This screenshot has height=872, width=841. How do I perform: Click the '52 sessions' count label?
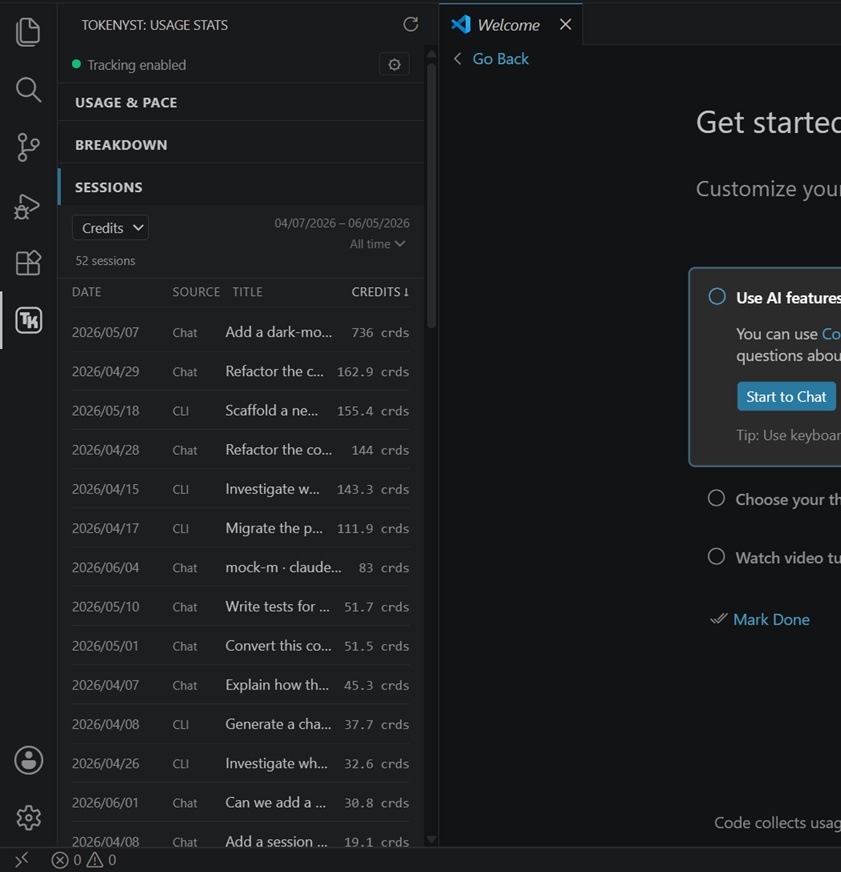105,261
